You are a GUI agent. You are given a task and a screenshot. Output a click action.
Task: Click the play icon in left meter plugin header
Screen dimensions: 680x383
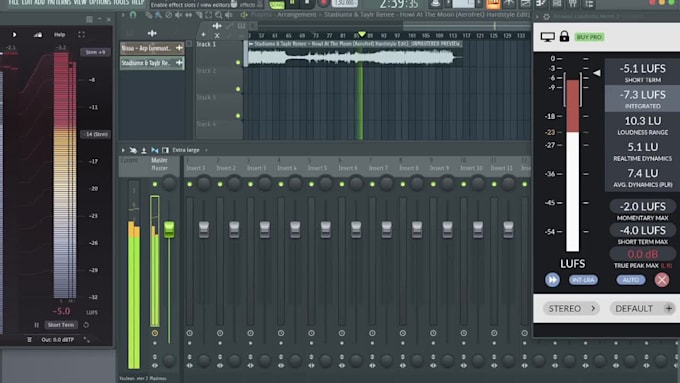pos(14,35)
